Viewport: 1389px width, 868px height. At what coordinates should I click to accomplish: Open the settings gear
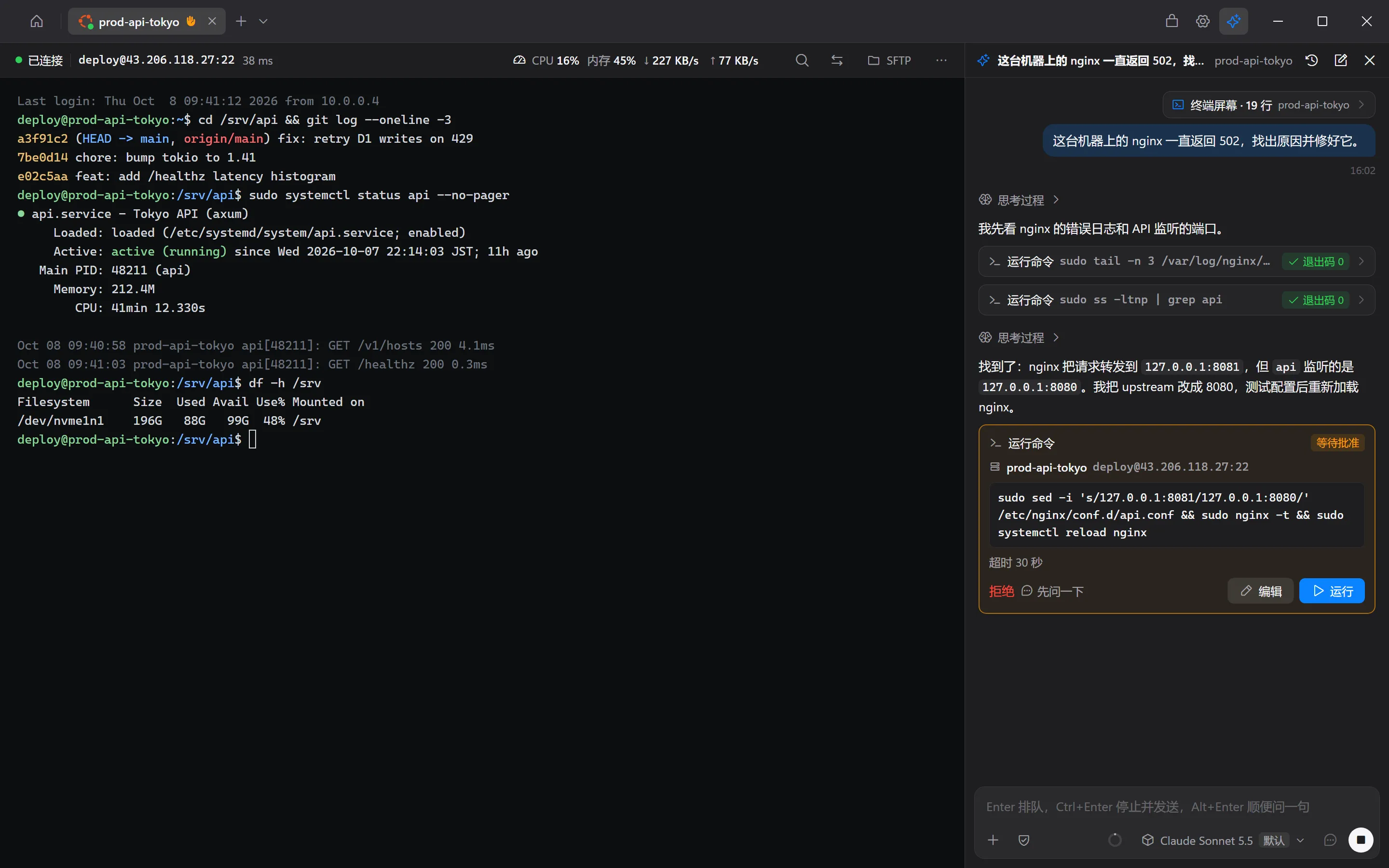coord(1202,21)
